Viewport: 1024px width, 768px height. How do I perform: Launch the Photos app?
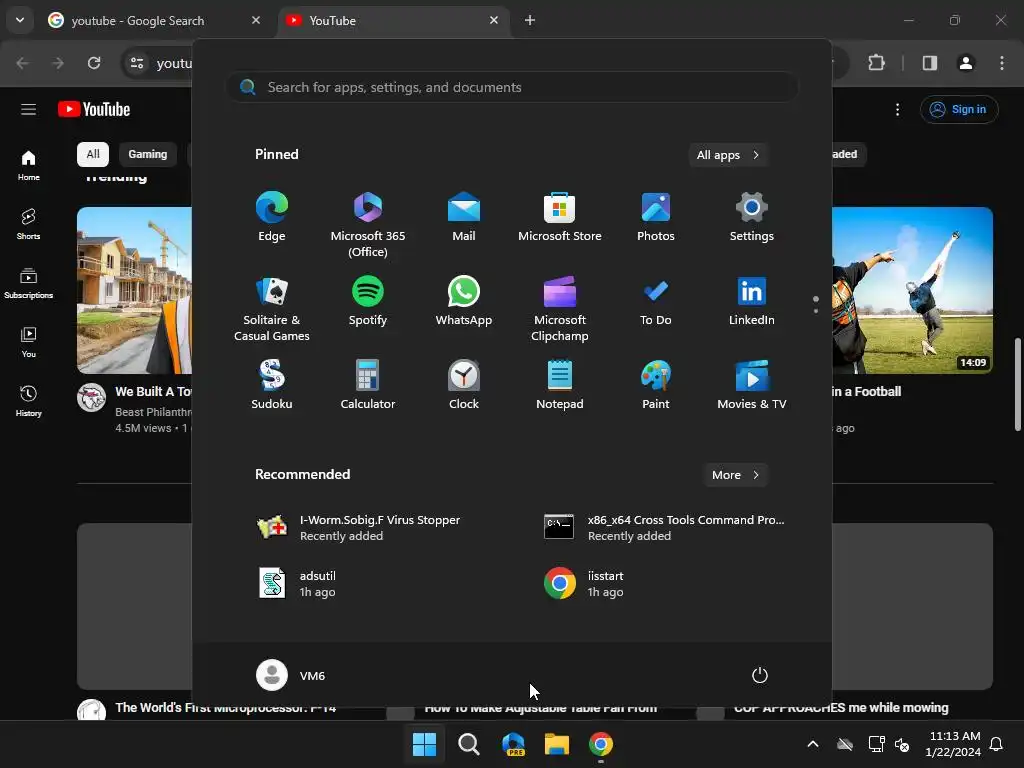pyautogui.click(x=656, y=217)
